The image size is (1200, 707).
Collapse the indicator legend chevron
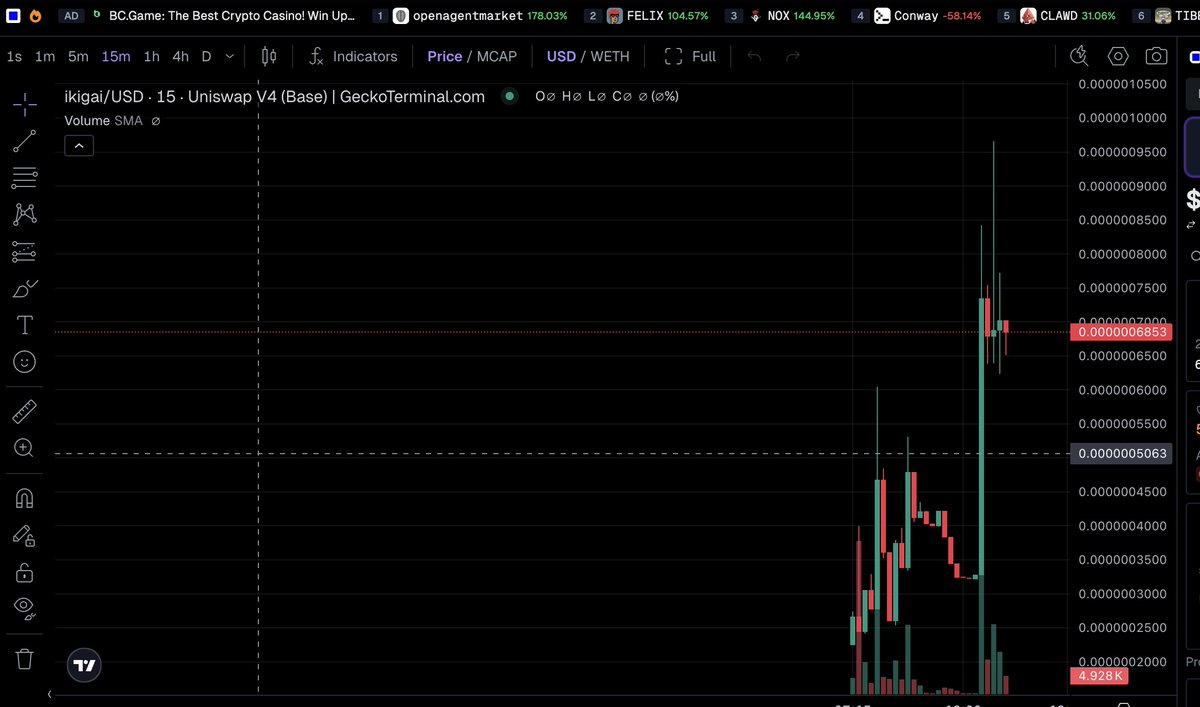point(78,146)
